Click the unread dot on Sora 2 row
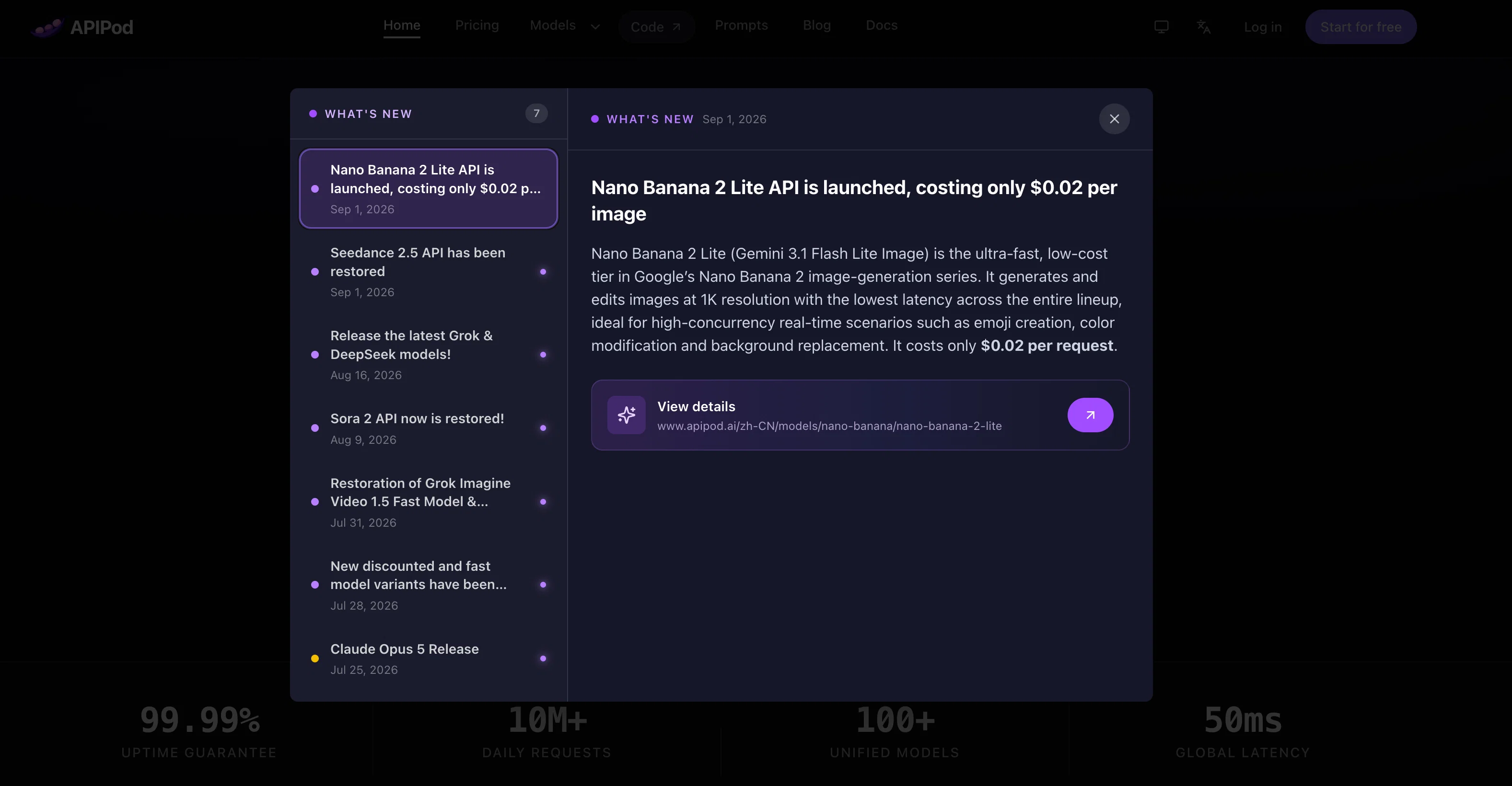Viewport: 1512px width, 786px height. click(x=543, y=428)
